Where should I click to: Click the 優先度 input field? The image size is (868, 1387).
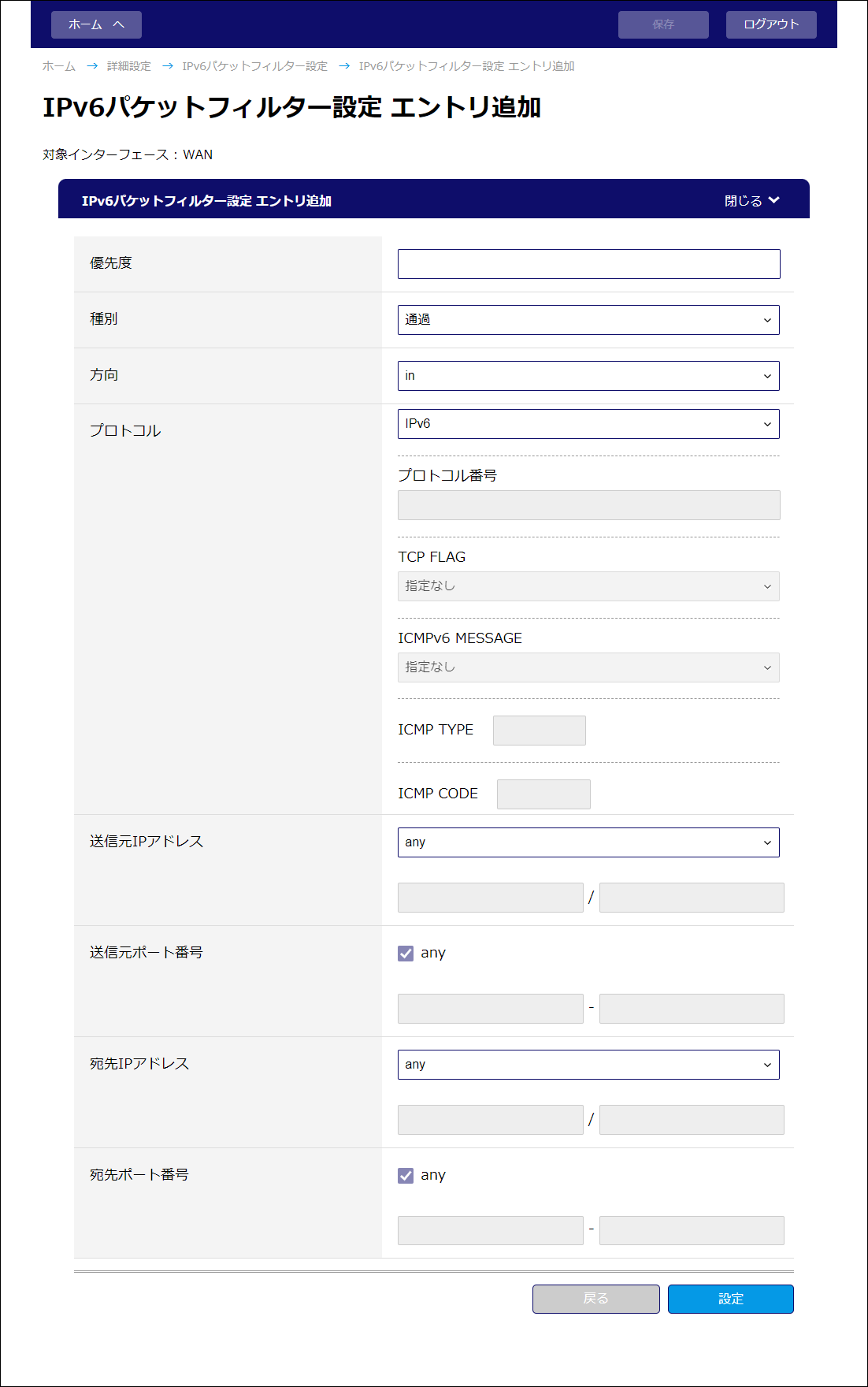[x=588, y=264]
